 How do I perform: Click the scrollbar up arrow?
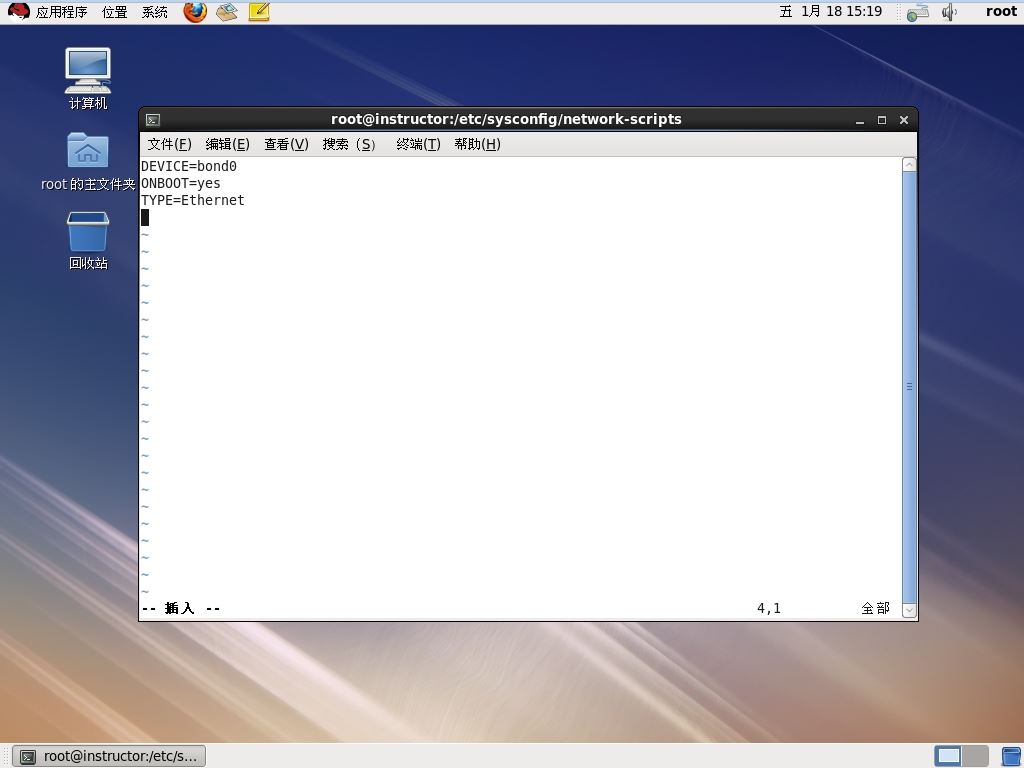click(909, 165)
